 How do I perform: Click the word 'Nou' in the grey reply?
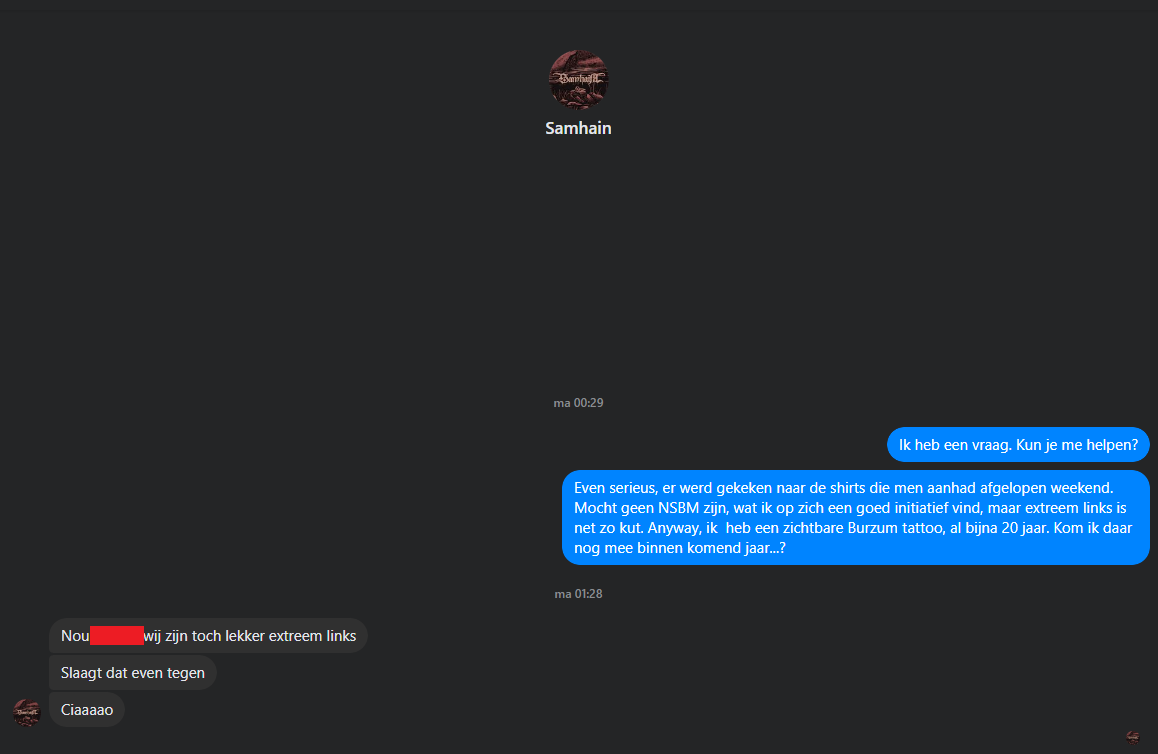[x=75, y=636]
